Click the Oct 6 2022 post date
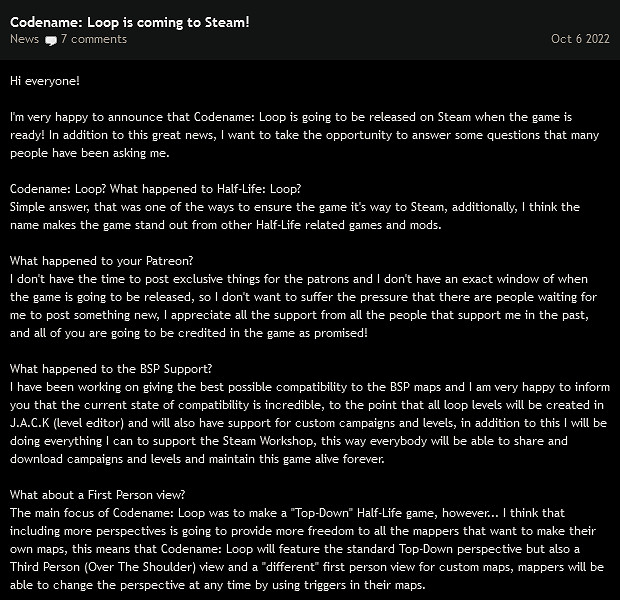Screen dimensions: 620x600 click(580, 39)
